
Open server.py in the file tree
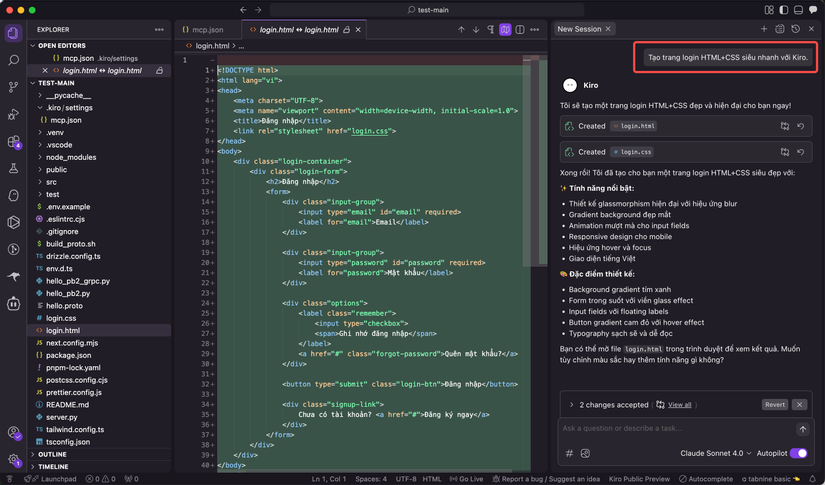tap(62, 417)
